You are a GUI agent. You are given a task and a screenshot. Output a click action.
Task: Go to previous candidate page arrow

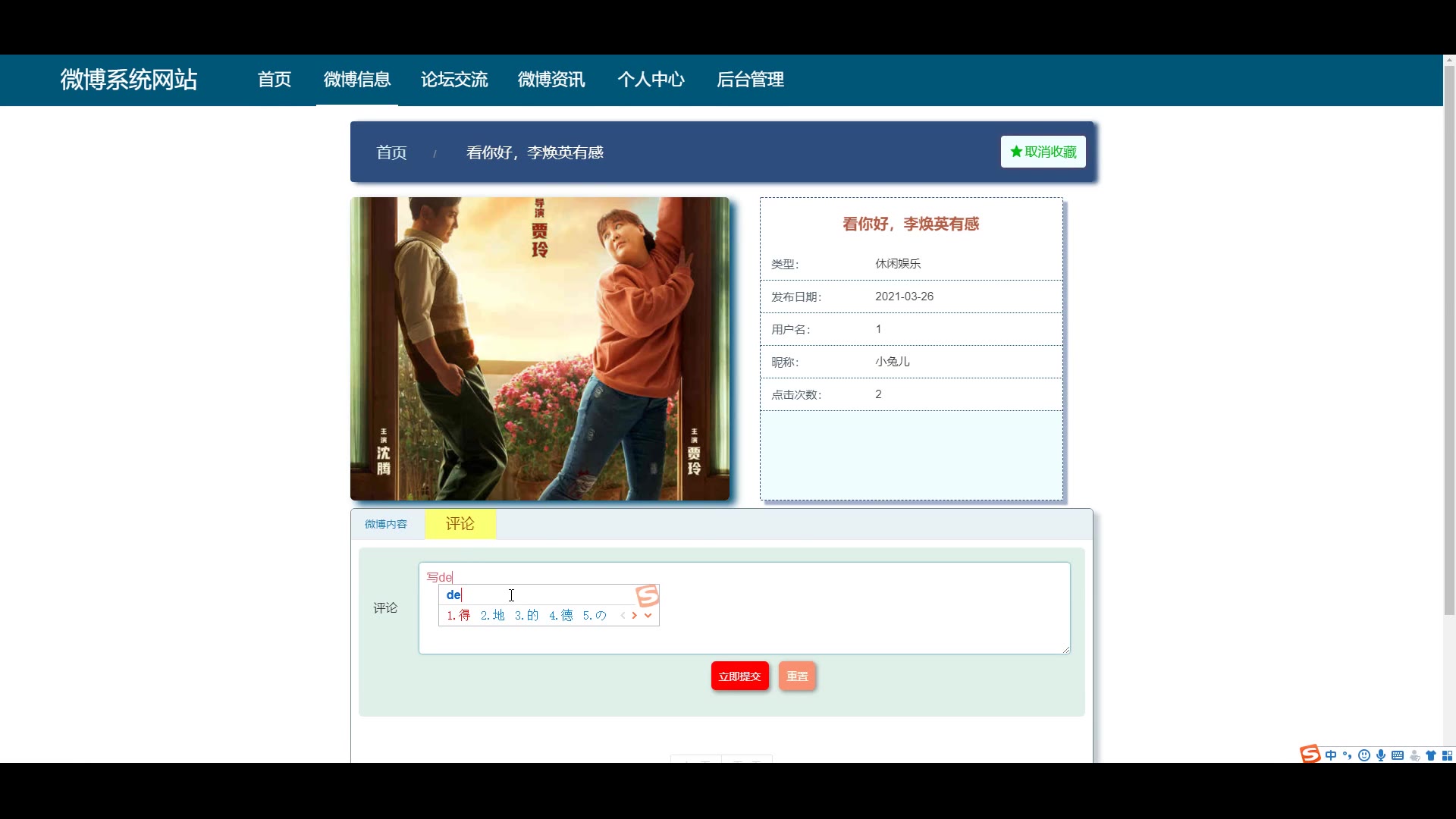623,616
